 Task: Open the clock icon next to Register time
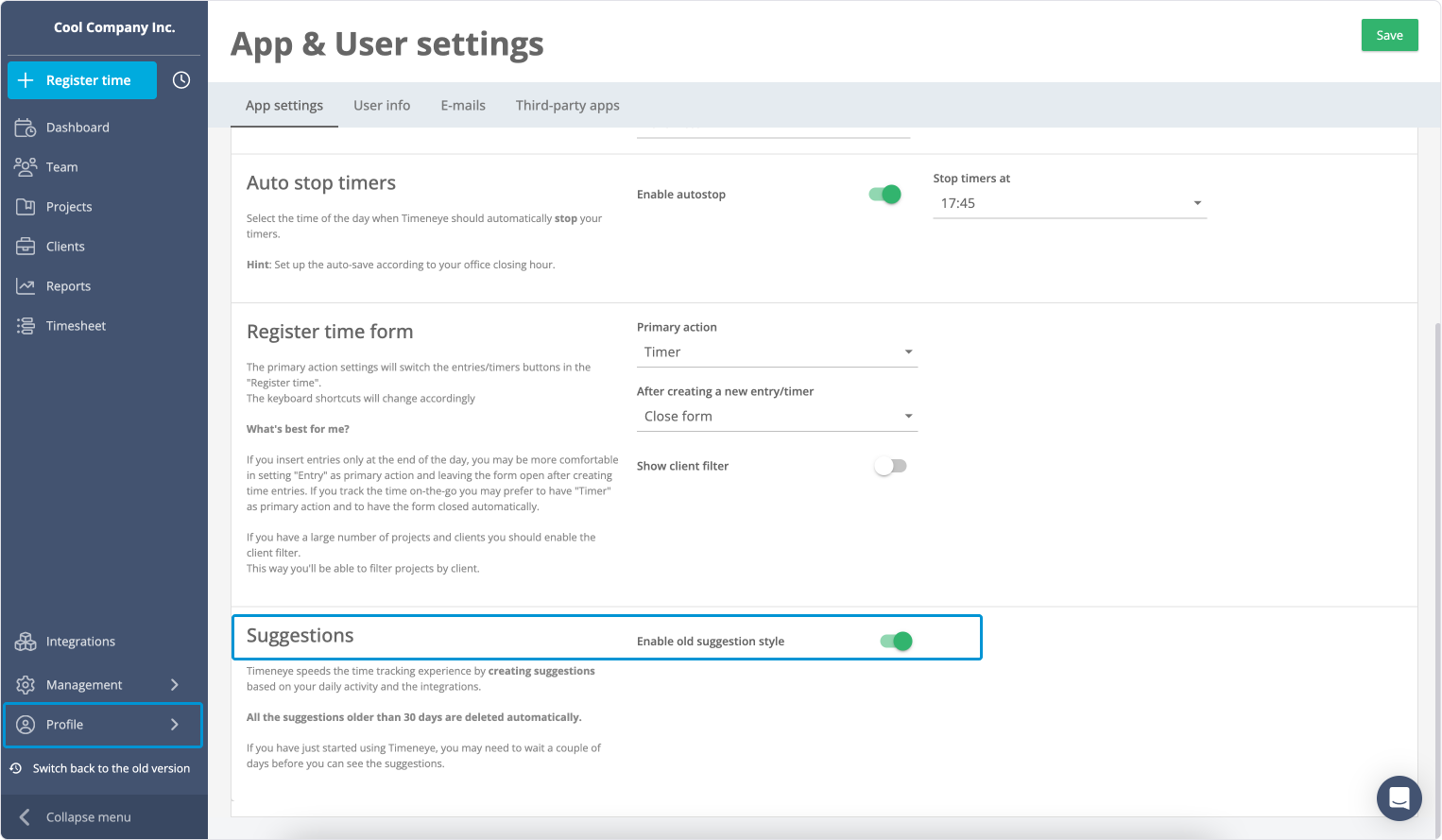(180, 80)
